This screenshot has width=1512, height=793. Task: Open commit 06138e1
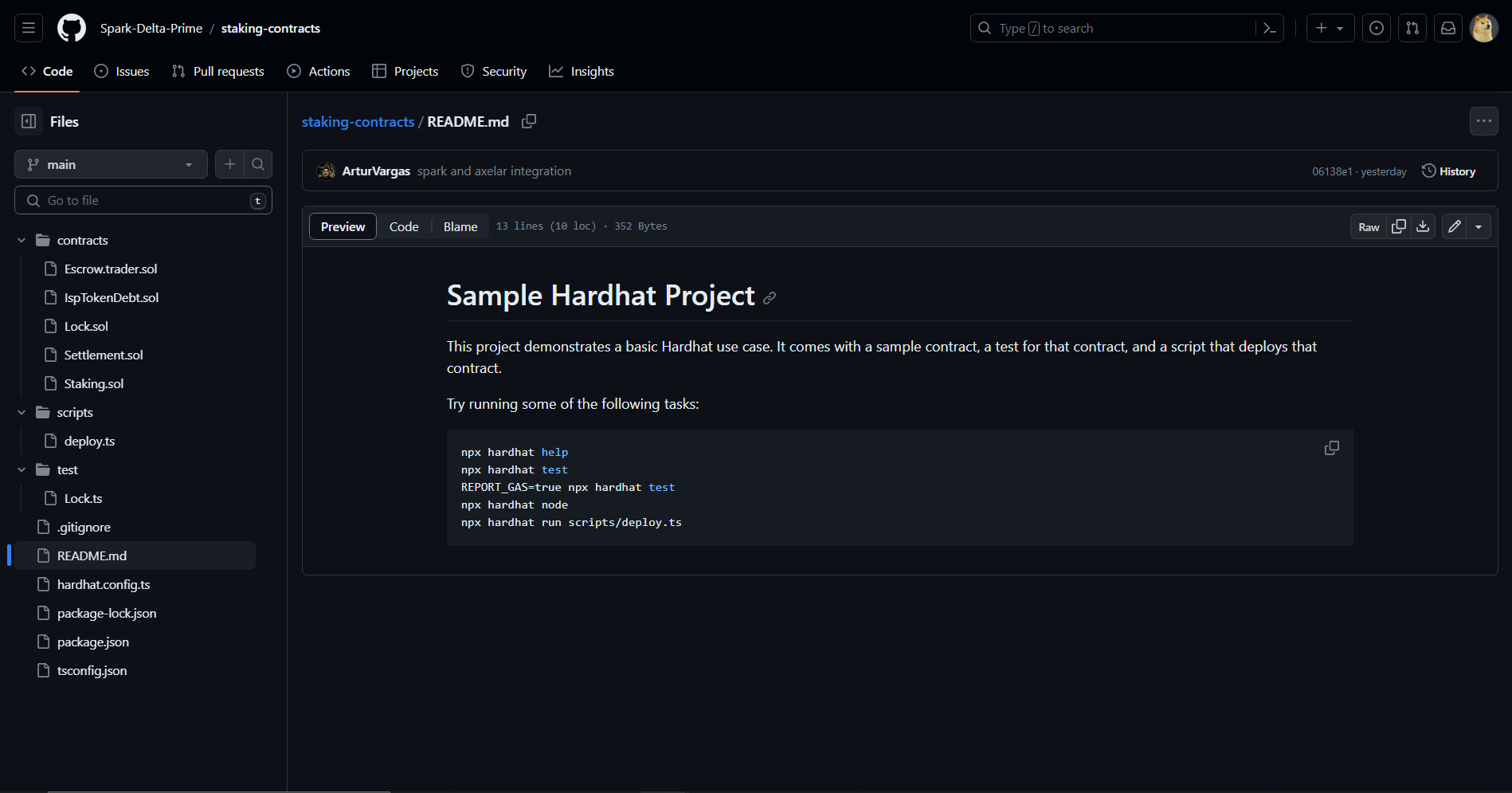1332,171
